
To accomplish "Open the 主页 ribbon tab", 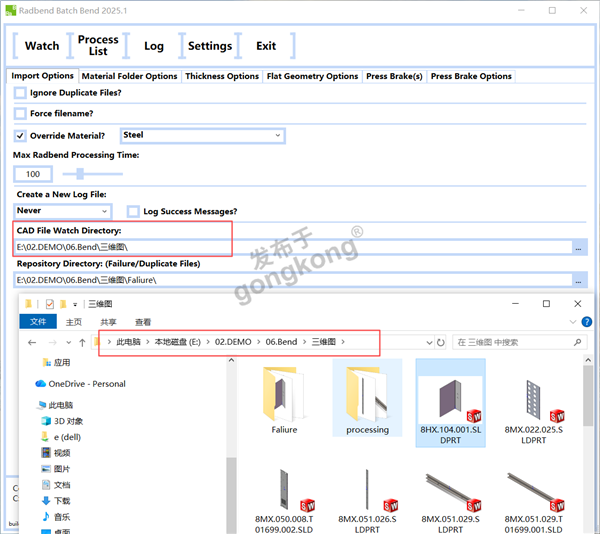I will pyautogui.click(x=73, y=322).
